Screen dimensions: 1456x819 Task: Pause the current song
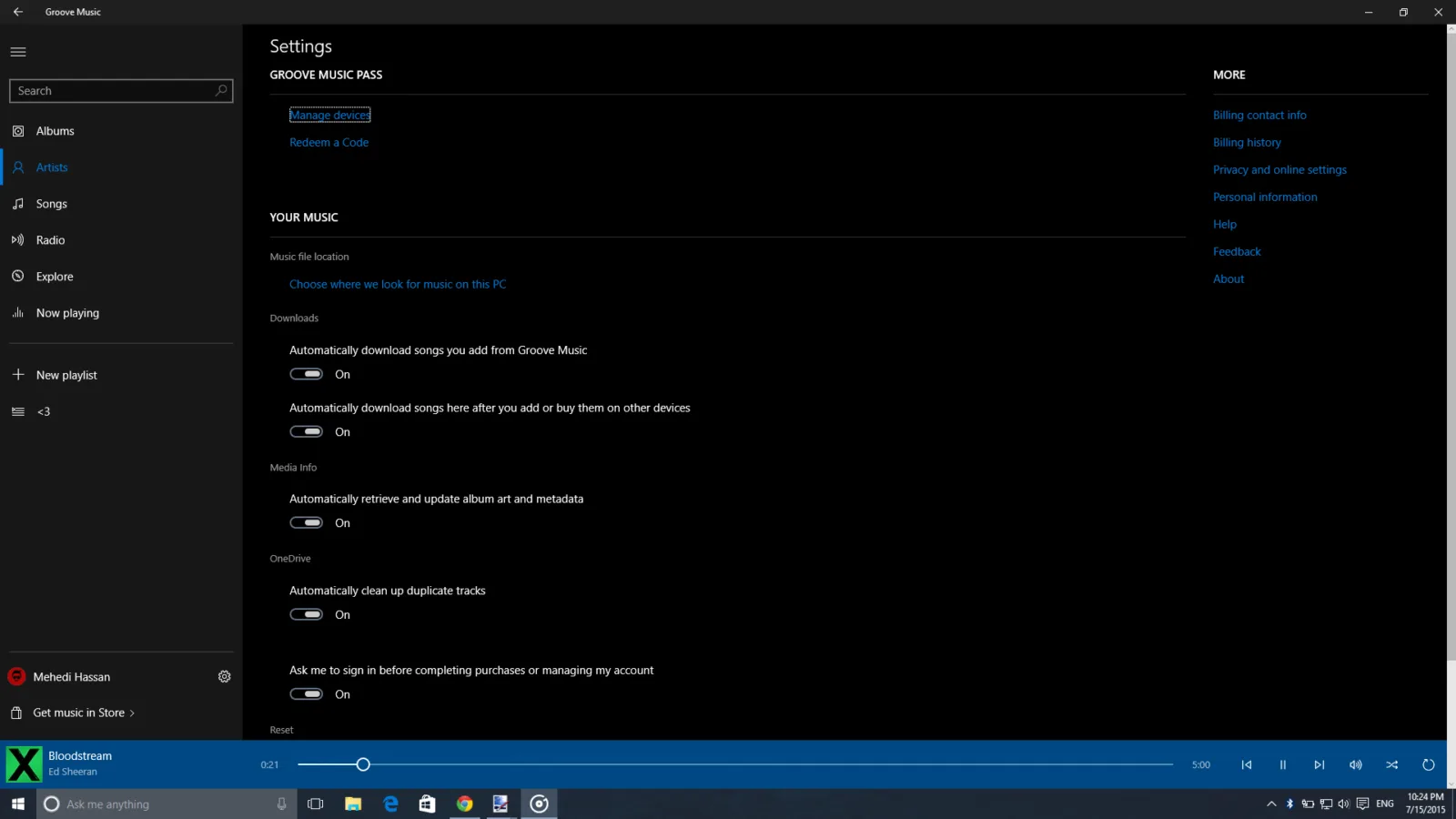point(1283,764)
